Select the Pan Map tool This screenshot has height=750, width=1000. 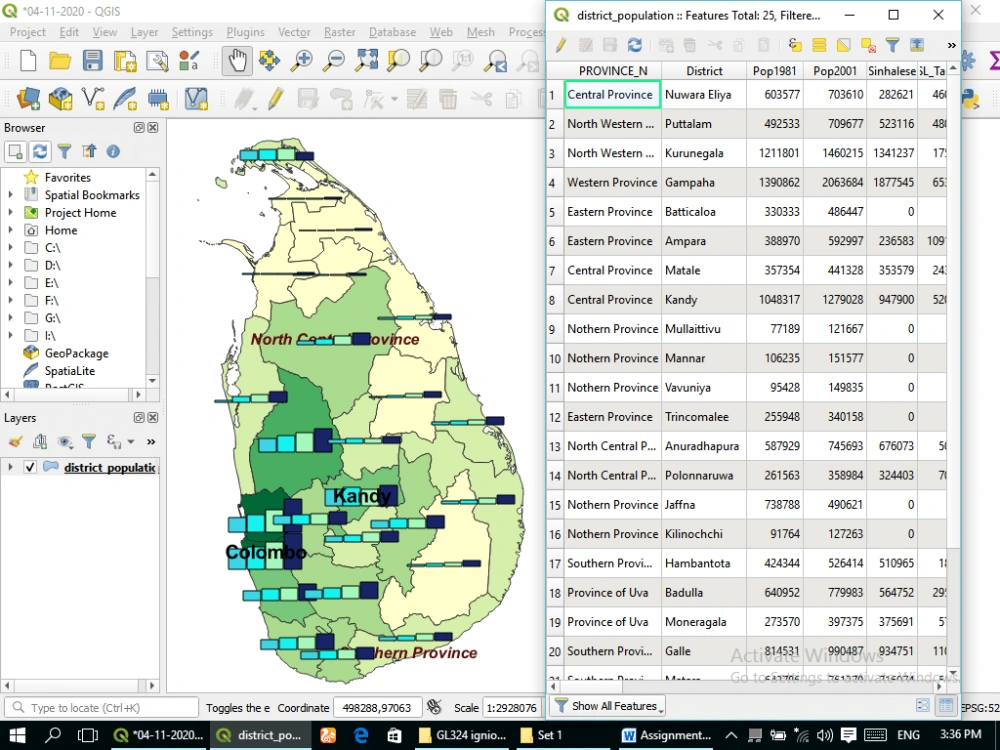click(x=235, y=61)
